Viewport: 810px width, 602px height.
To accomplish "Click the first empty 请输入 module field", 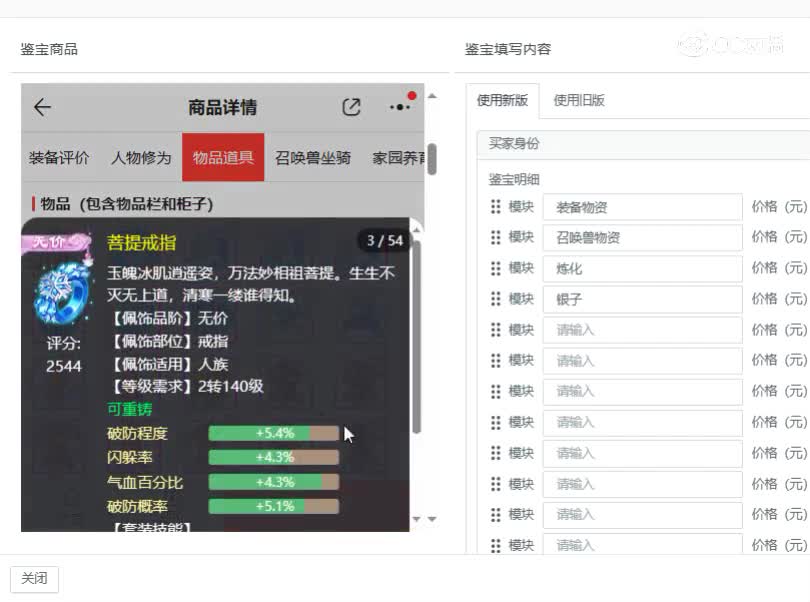I will [x=641, y=330].
